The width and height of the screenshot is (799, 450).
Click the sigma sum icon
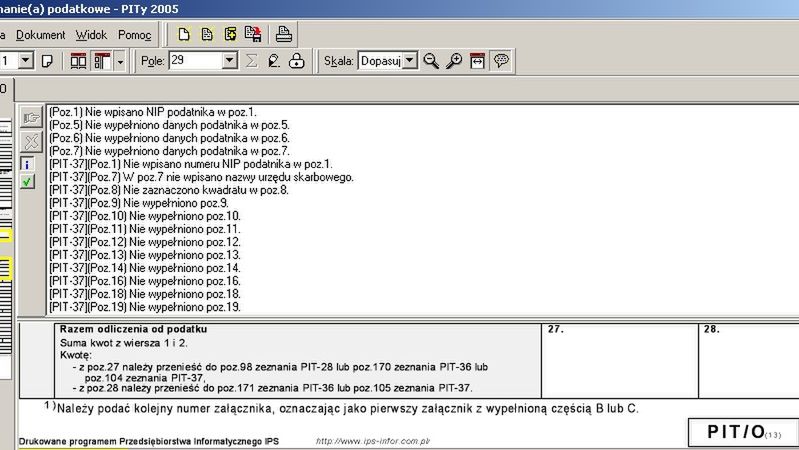pos(251,61)
